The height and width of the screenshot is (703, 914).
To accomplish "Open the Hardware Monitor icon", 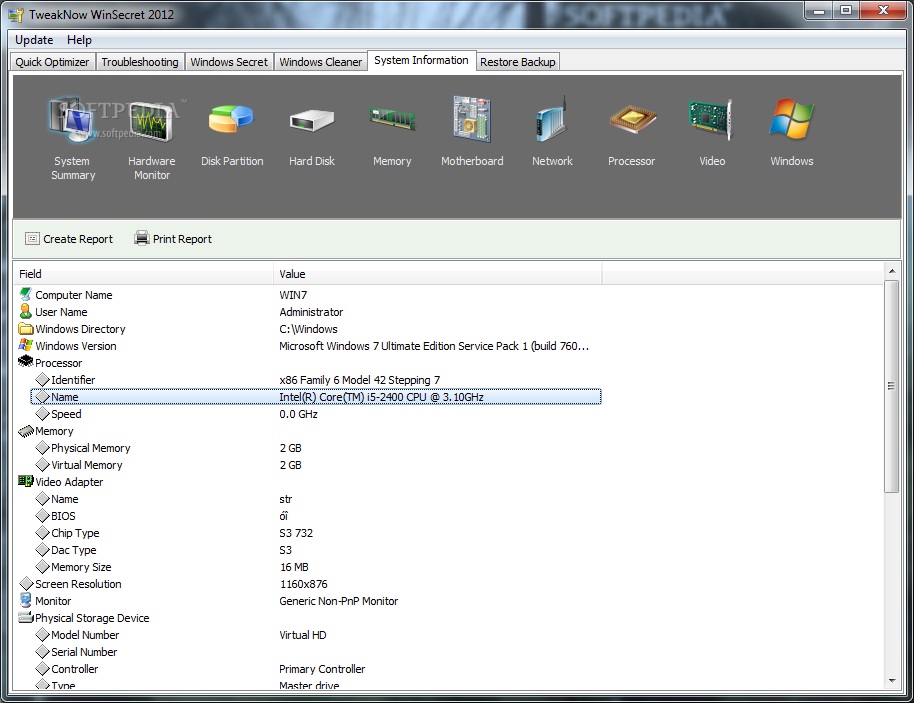I will click(152, 121).
